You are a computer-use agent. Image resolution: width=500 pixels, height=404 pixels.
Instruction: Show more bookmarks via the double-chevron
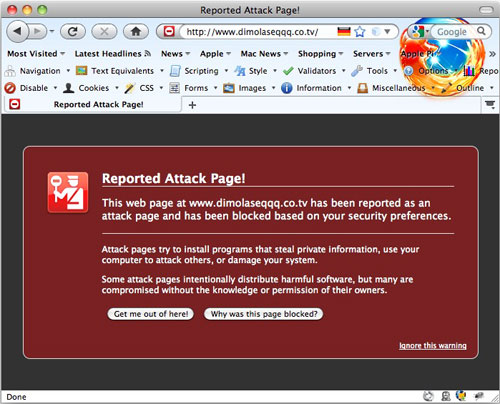coord(492,54)
